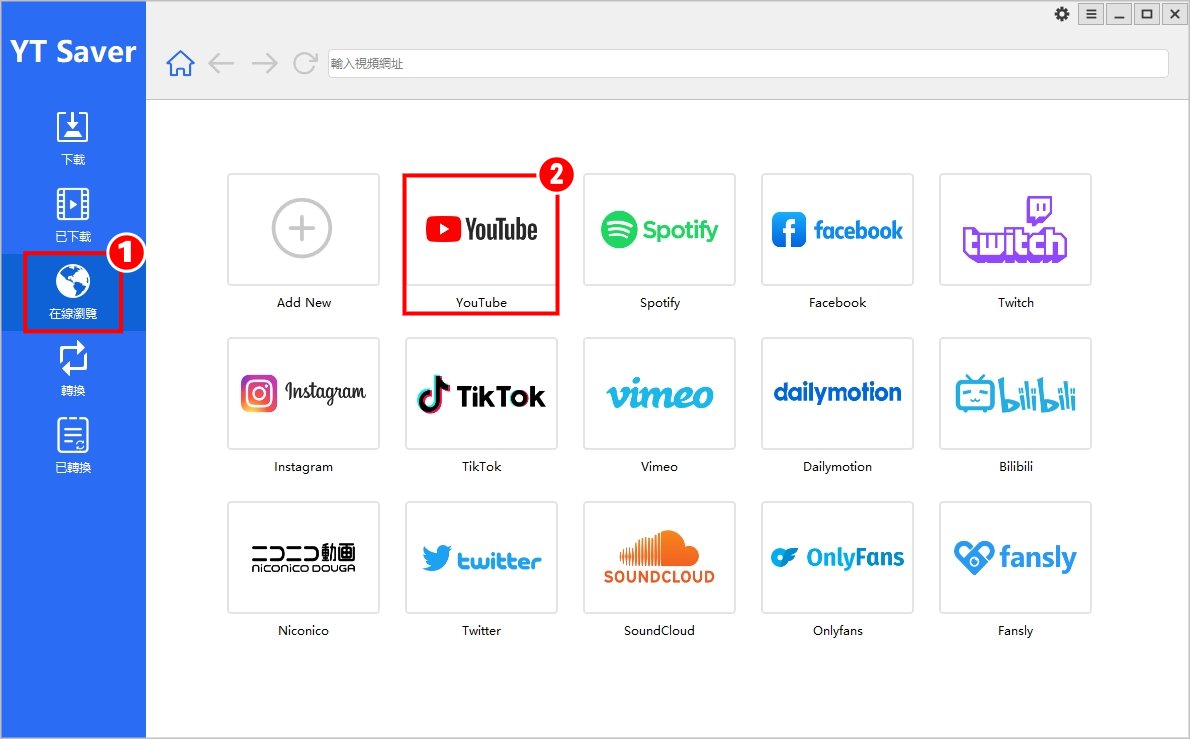Open the TikTok site tile
Image resolution: width=1190 pixels, height=739 pixels.
point(481,393)
